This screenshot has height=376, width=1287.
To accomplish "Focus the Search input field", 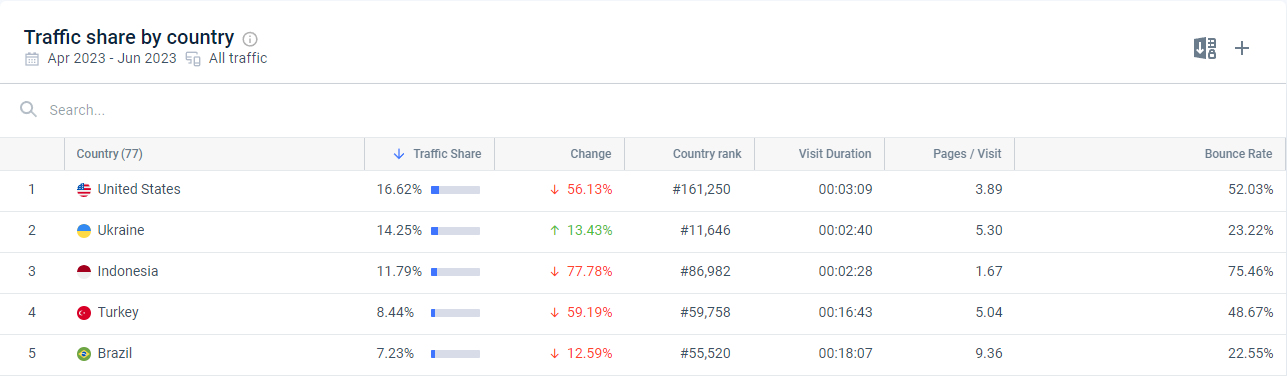I will click(x=643, y=110).
